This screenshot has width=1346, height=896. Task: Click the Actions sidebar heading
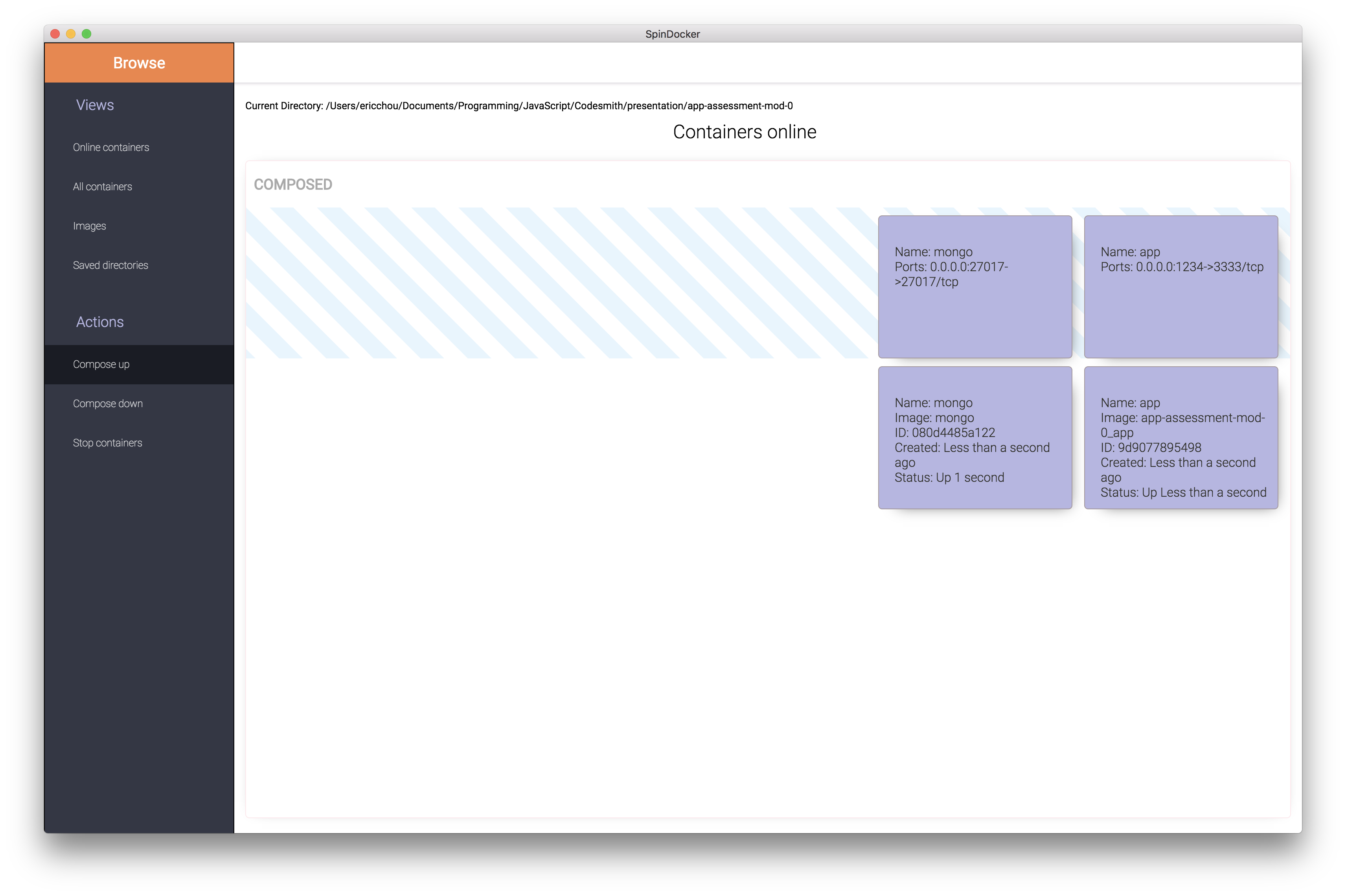[100, 322]
